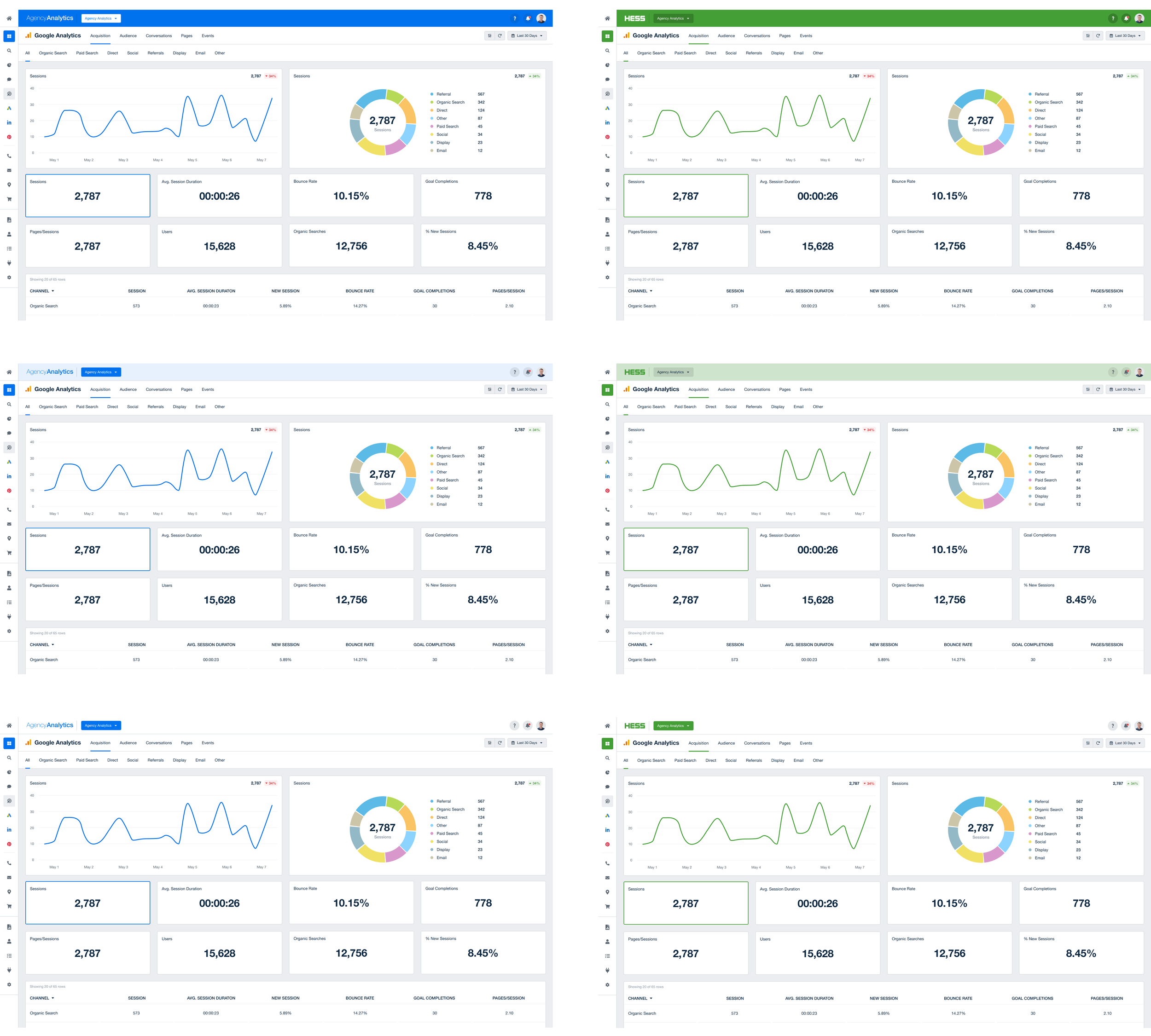The width and height of the screenshot is (1151, 1036).
Task: Switch to Pages tab in pale blue header dashboard
Action: 187,390
